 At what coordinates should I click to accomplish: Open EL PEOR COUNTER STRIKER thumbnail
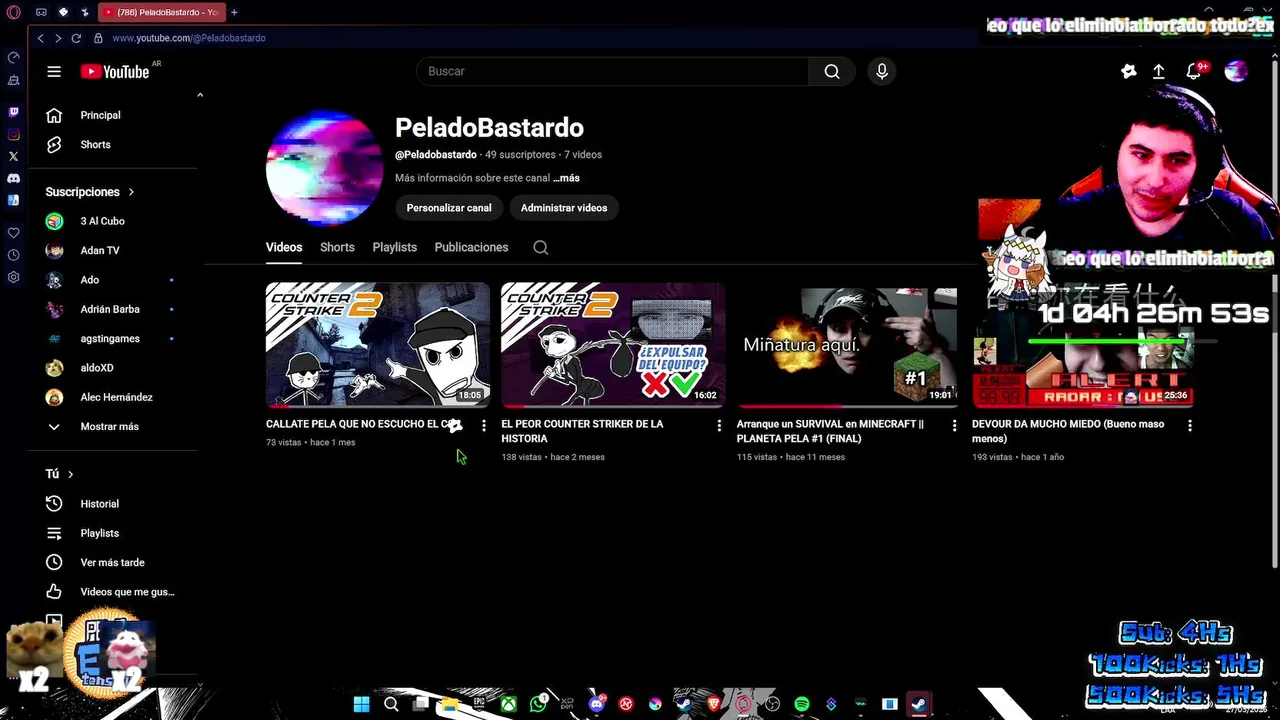click(613, 344)
